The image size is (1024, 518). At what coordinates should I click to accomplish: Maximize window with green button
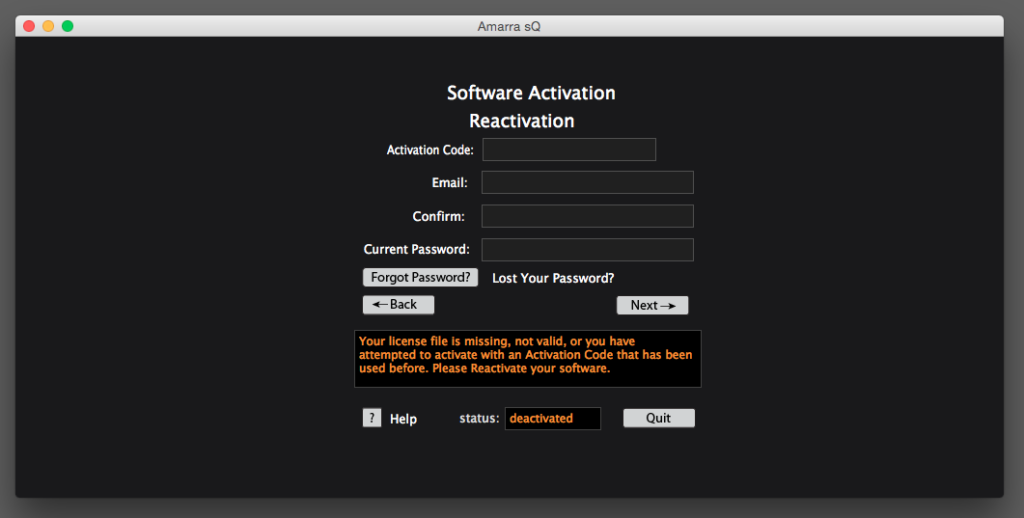point(67,26)
